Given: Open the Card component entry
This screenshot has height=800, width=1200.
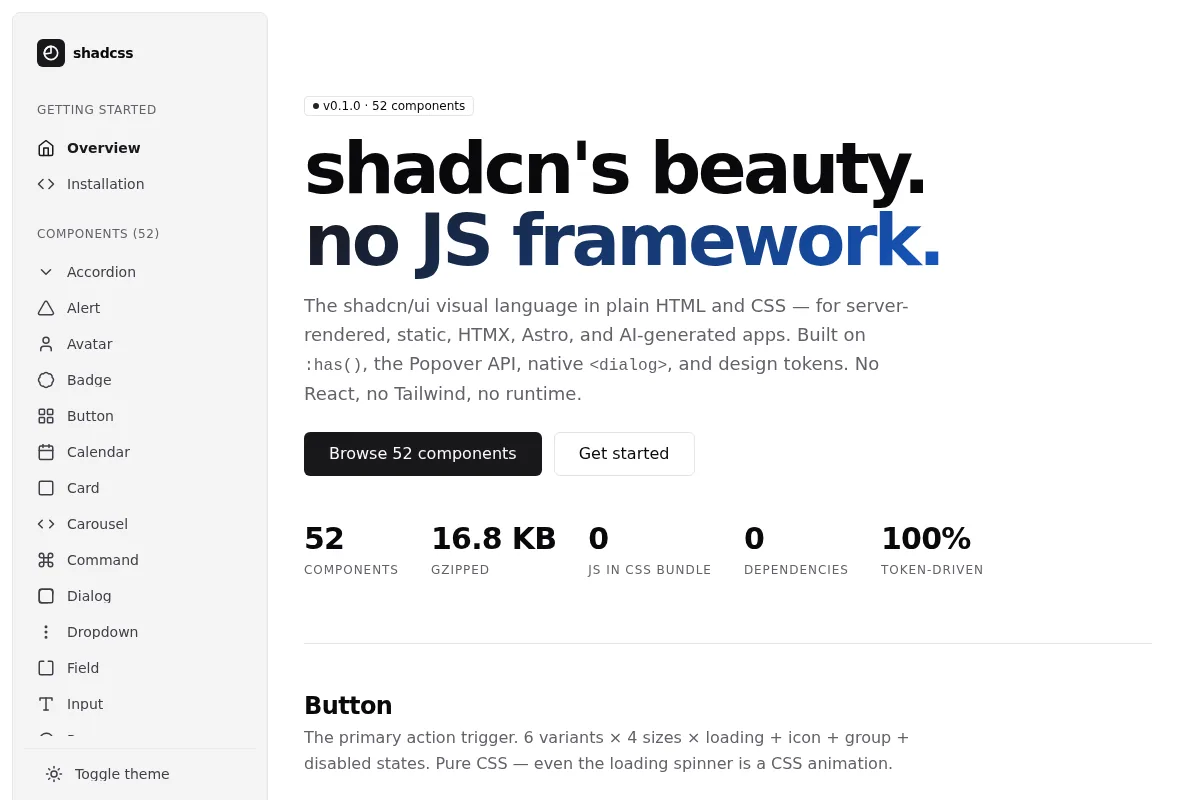Looking at the screenshot, I should point(140,488).
